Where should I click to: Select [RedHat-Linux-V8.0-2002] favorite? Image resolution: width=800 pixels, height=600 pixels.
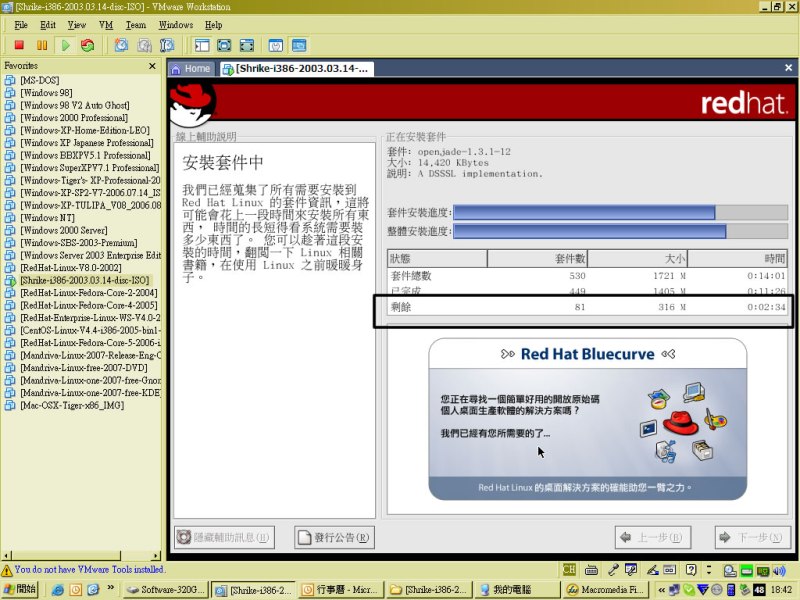tap(70, 268)
